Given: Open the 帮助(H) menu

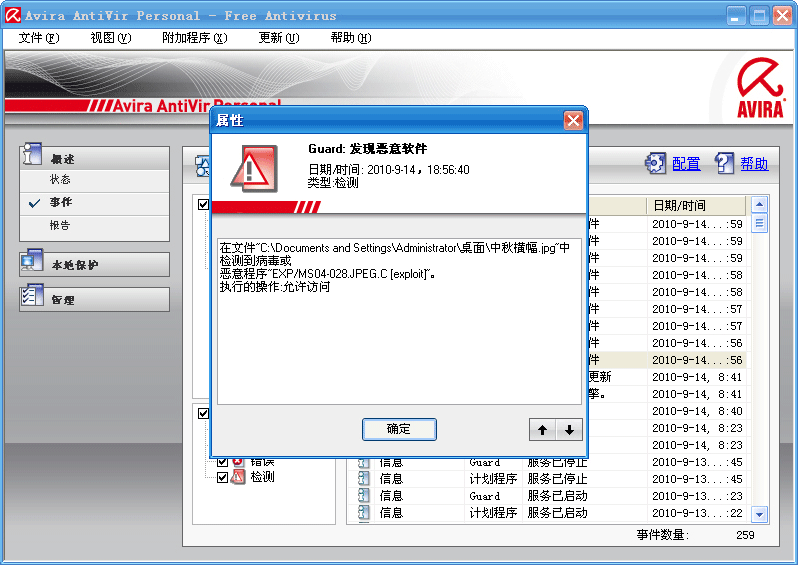Looking at the screenshot, I should [351, 38].
